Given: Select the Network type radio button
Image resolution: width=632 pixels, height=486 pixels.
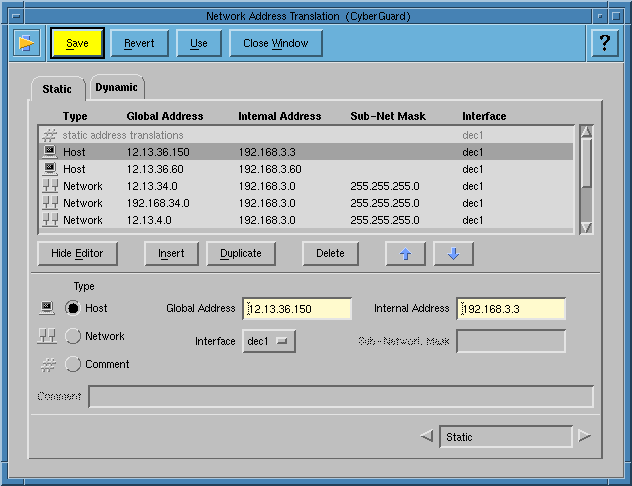Looking at the screenshot, I should 73,336.
